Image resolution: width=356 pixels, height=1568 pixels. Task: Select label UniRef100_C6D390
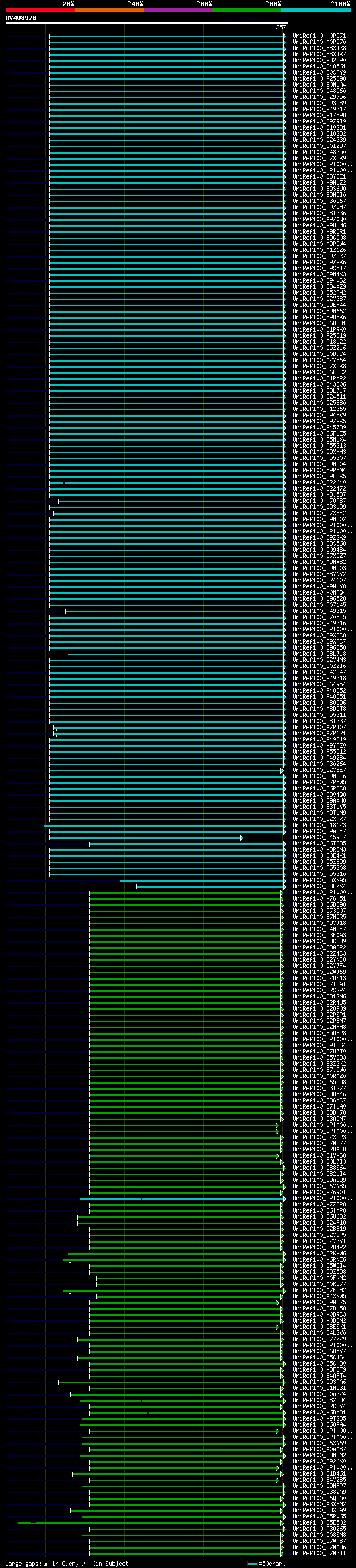(319, 904)
